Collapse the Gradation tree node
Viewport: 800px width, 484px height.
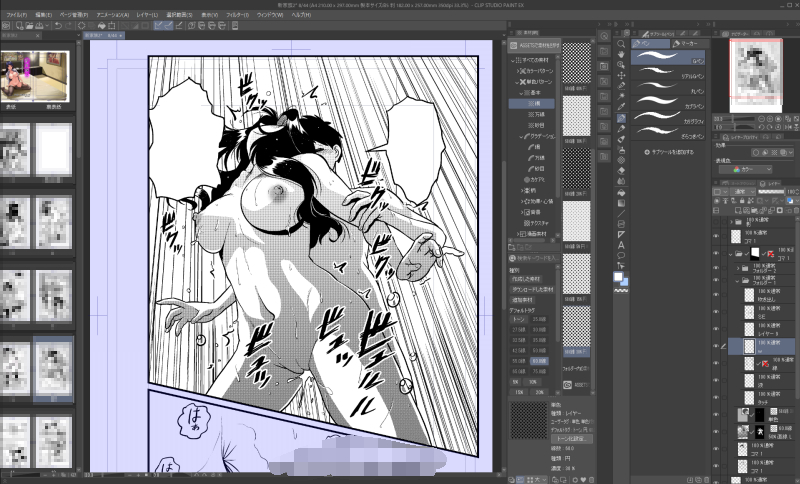pos(521,136)
